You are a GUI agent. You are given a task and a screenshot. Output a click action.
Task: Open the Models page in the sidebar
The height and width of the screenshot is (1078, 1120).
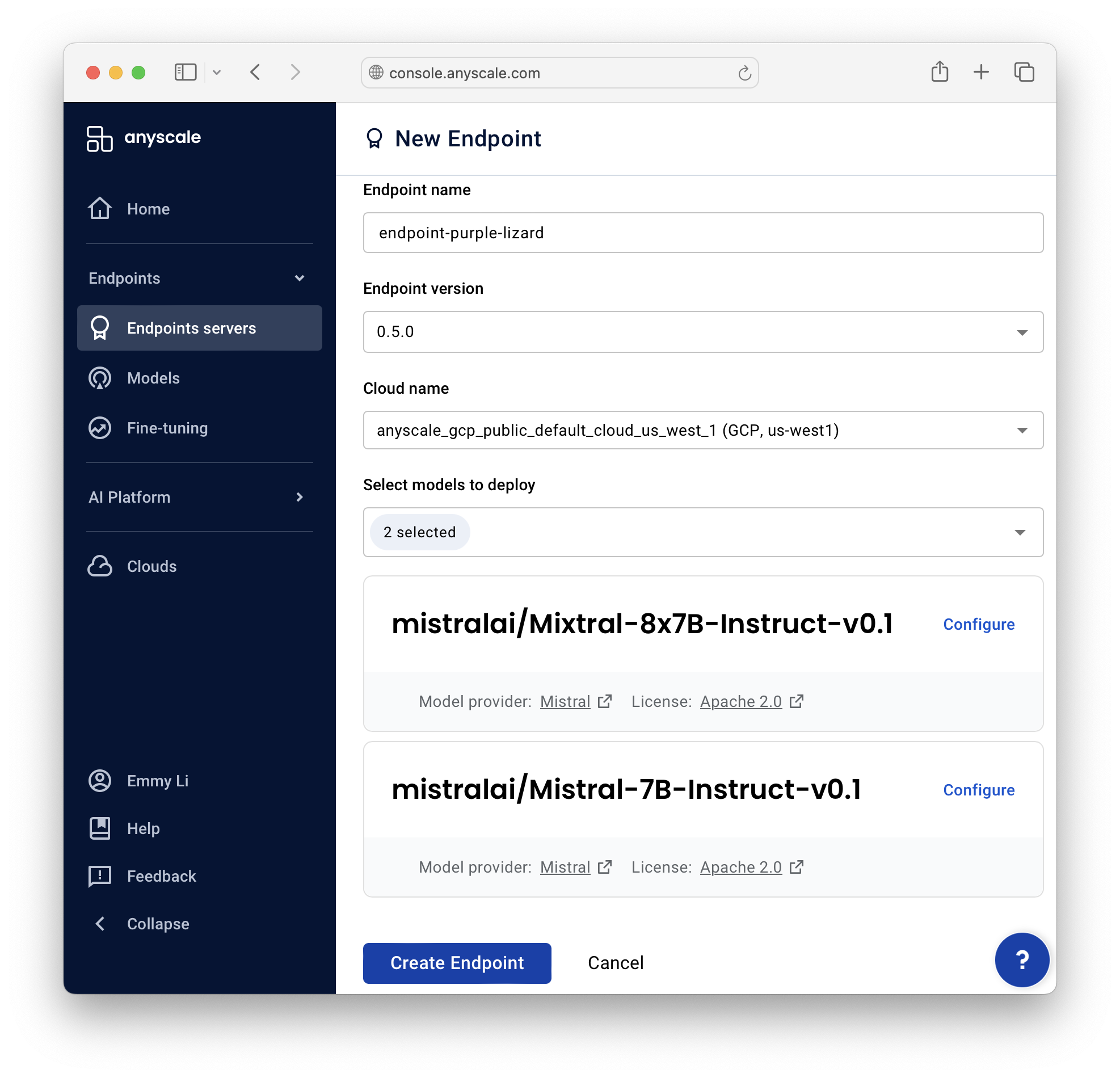[199, 378]
